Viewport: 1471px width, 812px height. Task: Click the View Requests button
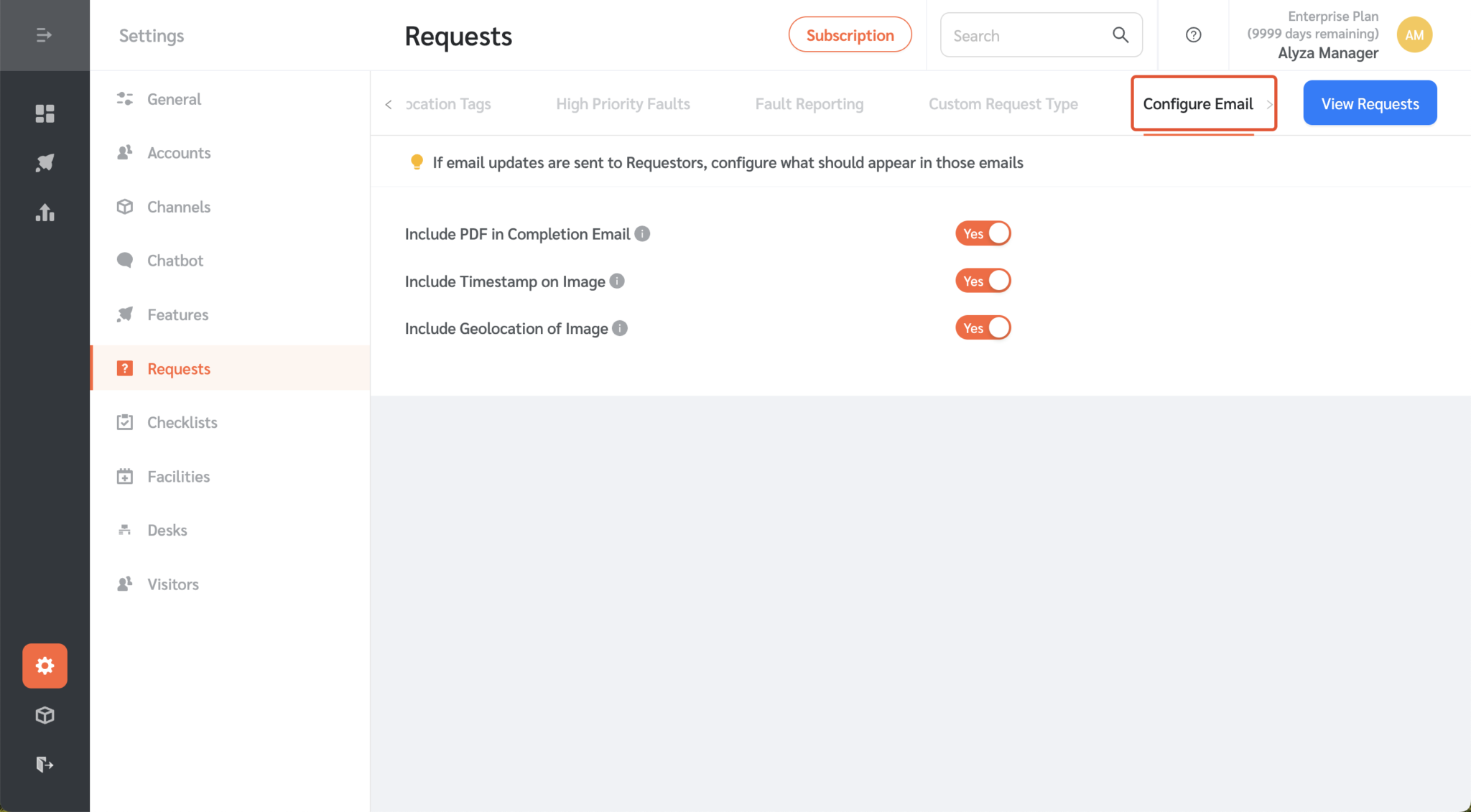[1369, 103]
